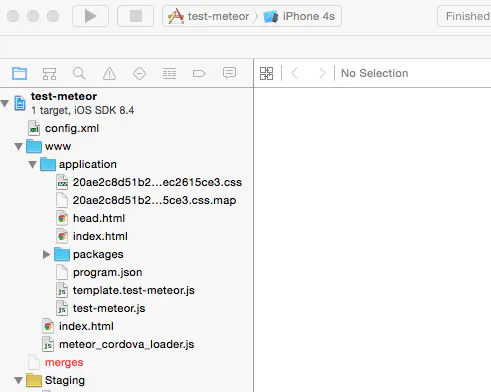
Task: Go forward in editor history
Action: tap(322, 73)
